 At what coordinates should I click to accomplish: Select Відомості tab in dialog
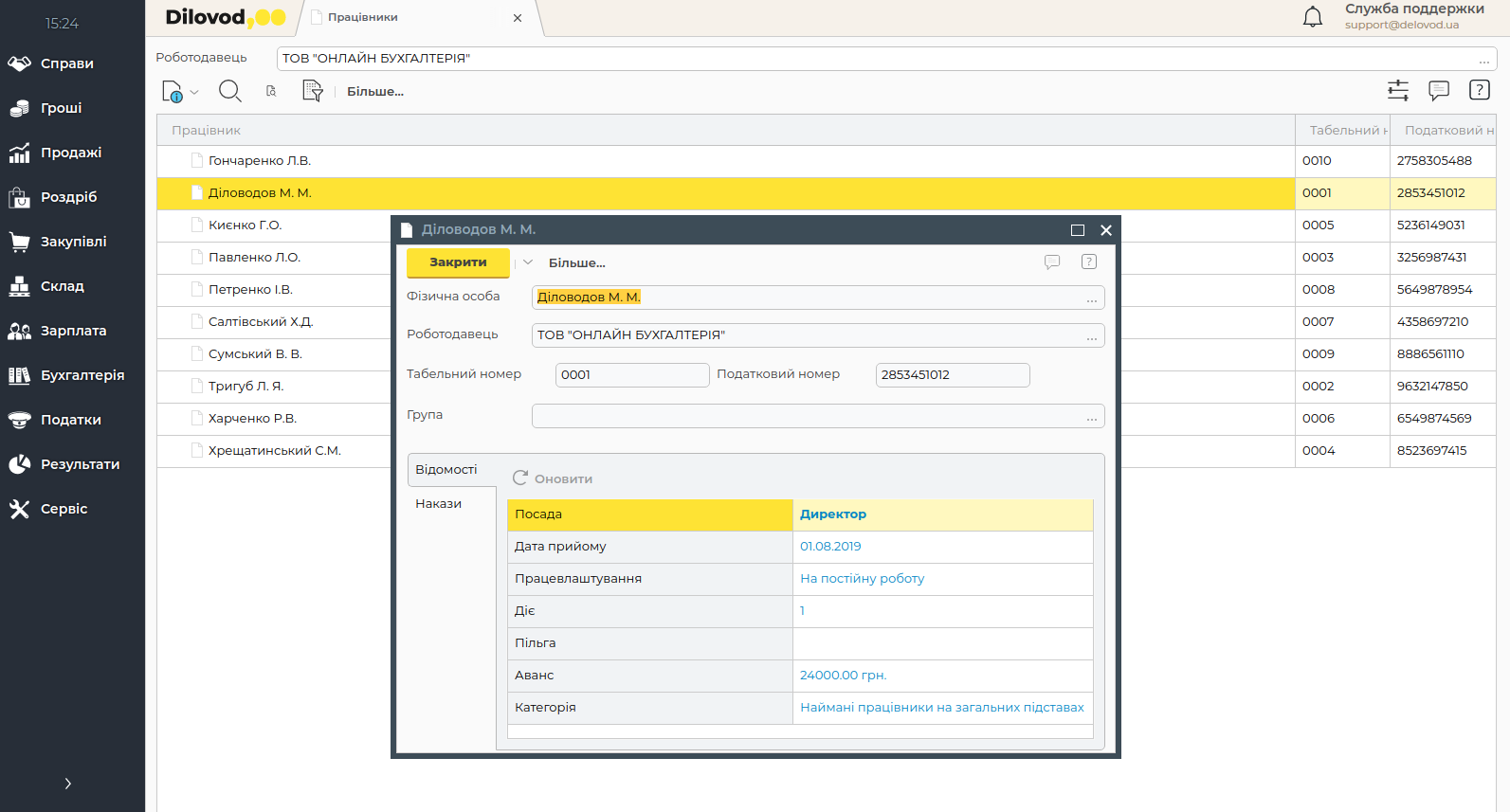point(446,470)
